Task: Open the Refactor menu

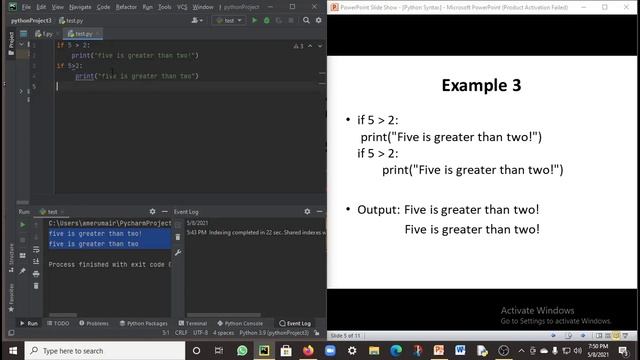Action: [126, 7]
